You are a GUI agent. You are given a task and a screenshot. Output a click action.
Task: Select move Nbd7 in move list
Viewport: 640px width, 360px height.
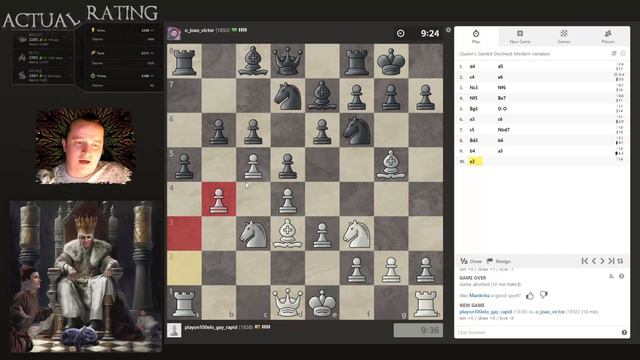point(504,130)
